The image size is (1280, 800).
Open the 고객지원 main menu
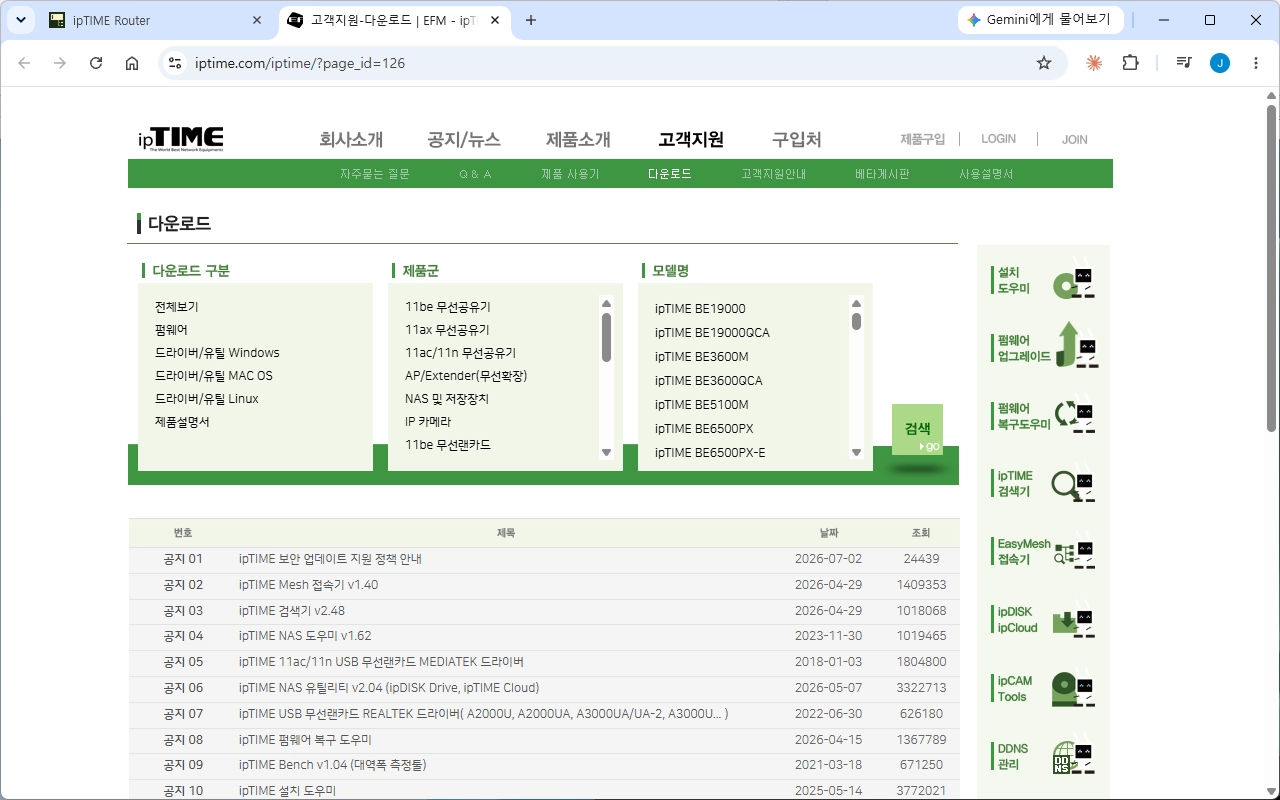(691, 140)
